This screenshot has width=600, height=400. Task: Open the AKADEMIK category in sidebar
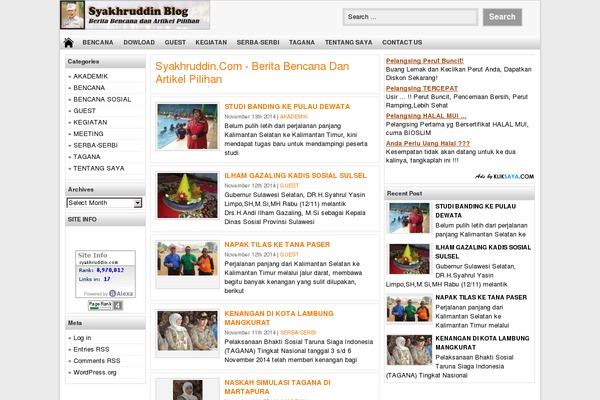click(x=91, y=76)
